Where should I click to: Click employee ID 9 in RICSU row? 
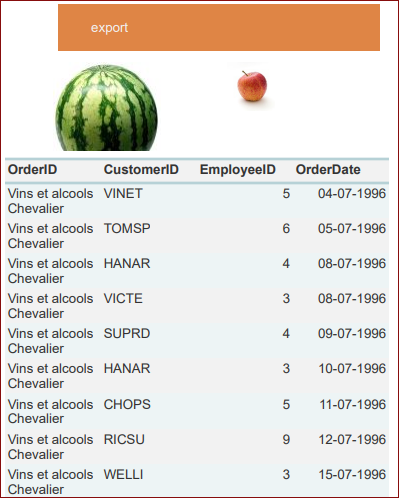[286, 440]
